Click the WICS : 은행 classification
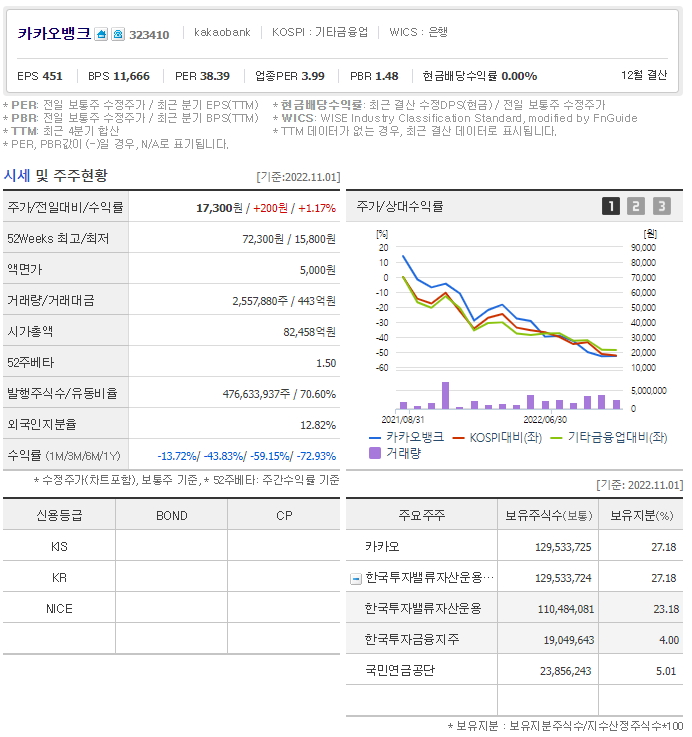 pyautogui.click(x=418, y=32)
